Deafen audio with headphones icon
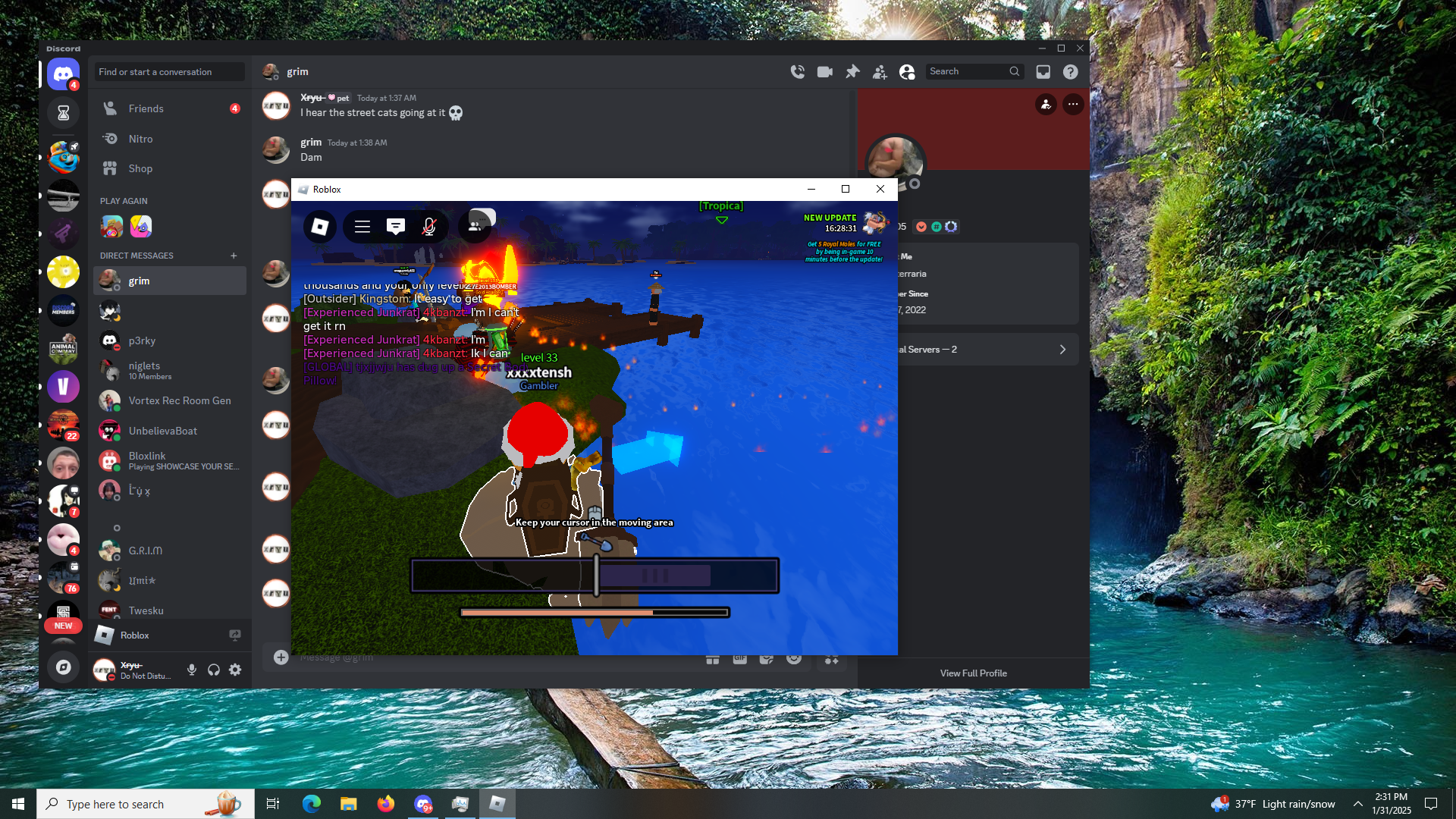 (x=214, y=670)
